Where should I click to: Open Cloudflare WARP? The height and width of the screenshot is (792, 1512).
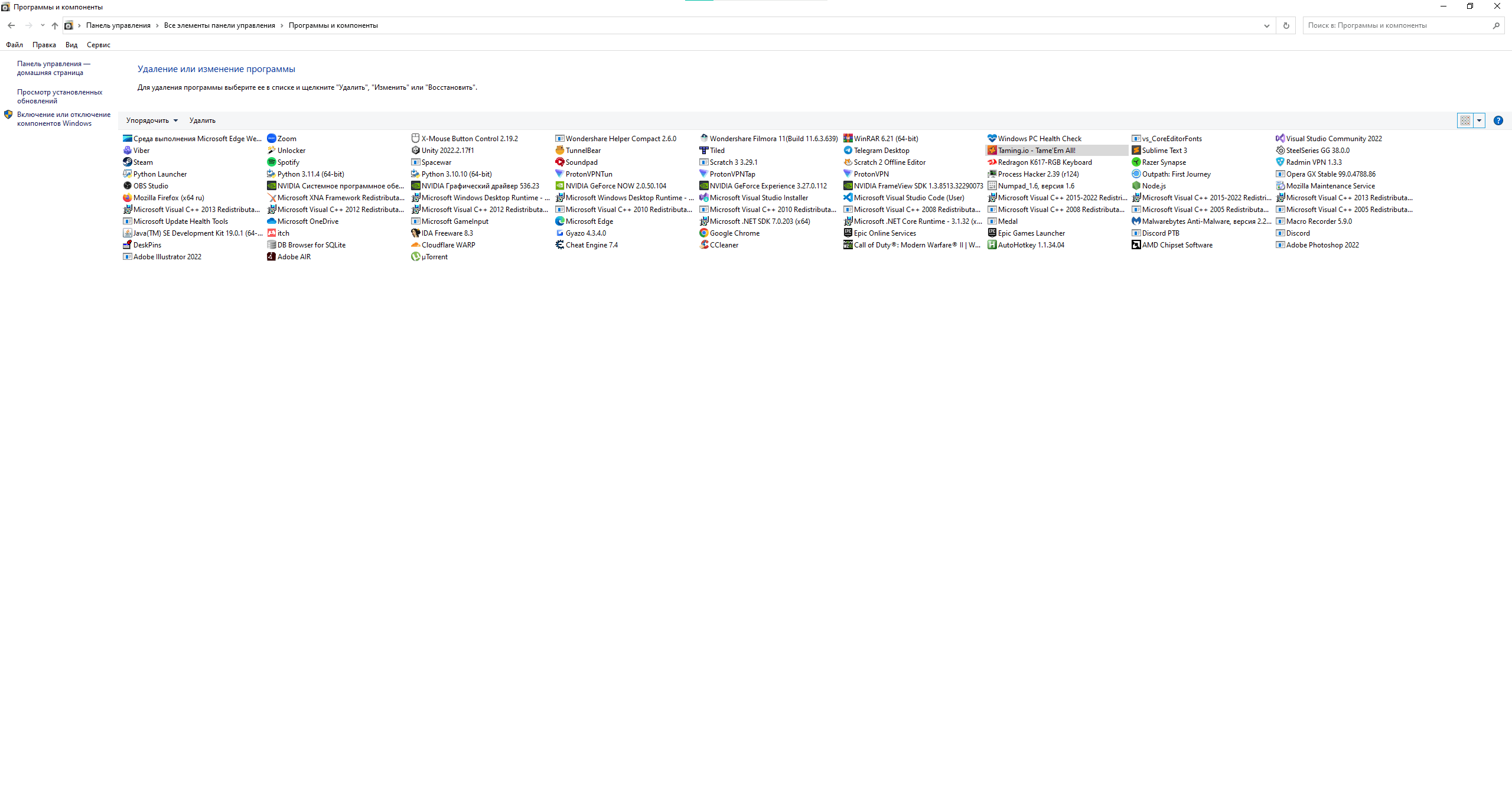pos(449,245)
